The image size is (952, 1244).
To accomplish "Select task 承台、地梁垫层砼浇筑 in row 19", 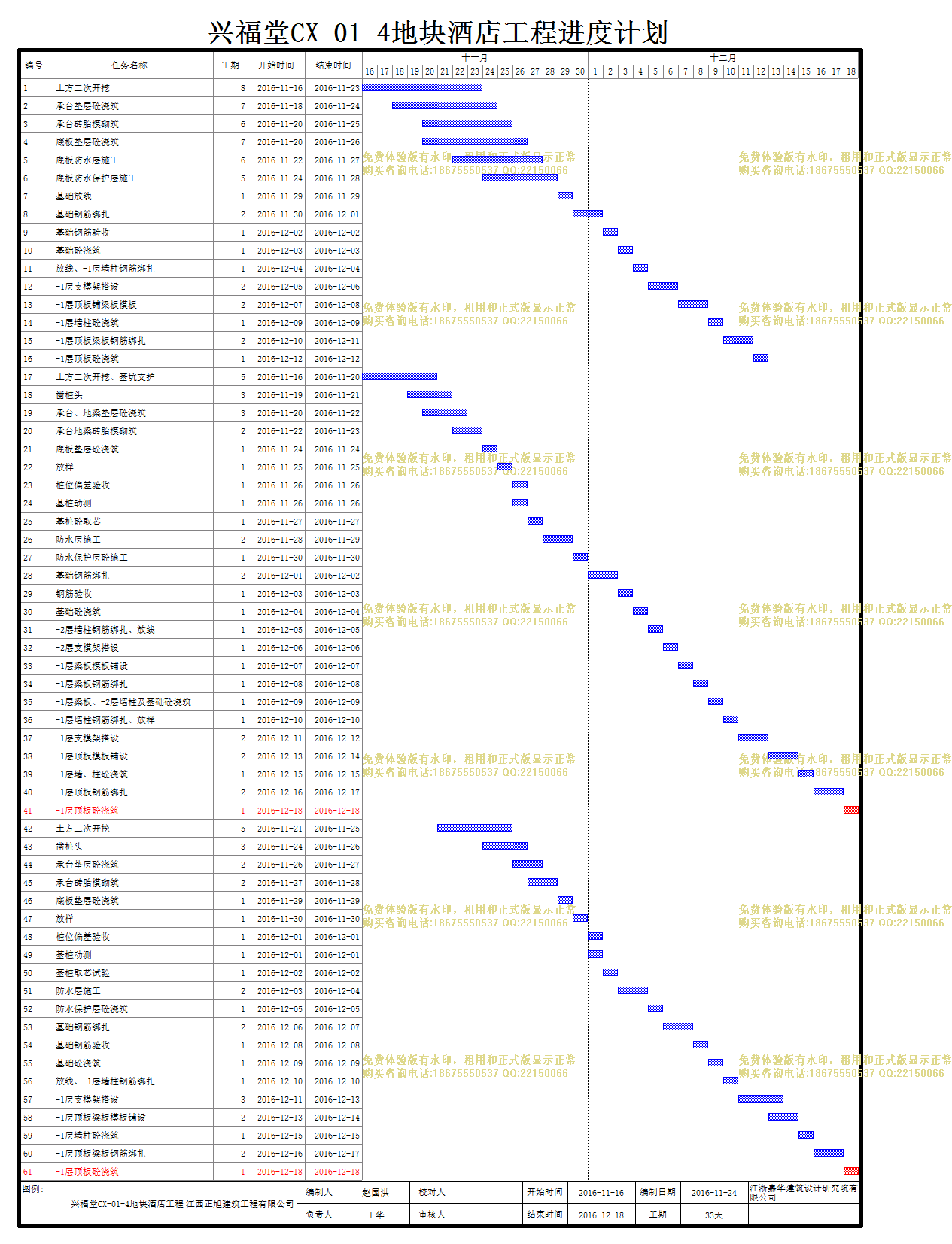I will point(101,413).
